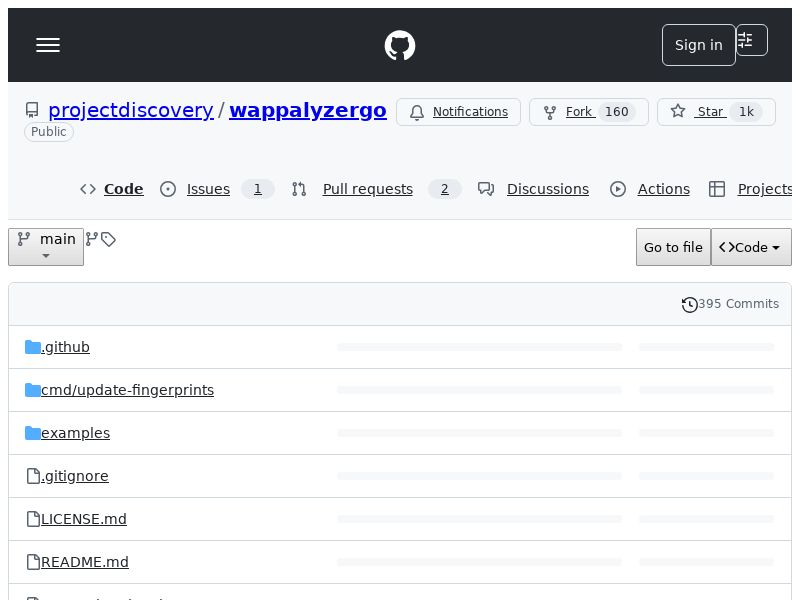Open the cmd/update-fingerprints folder

[x=127, y=390]
